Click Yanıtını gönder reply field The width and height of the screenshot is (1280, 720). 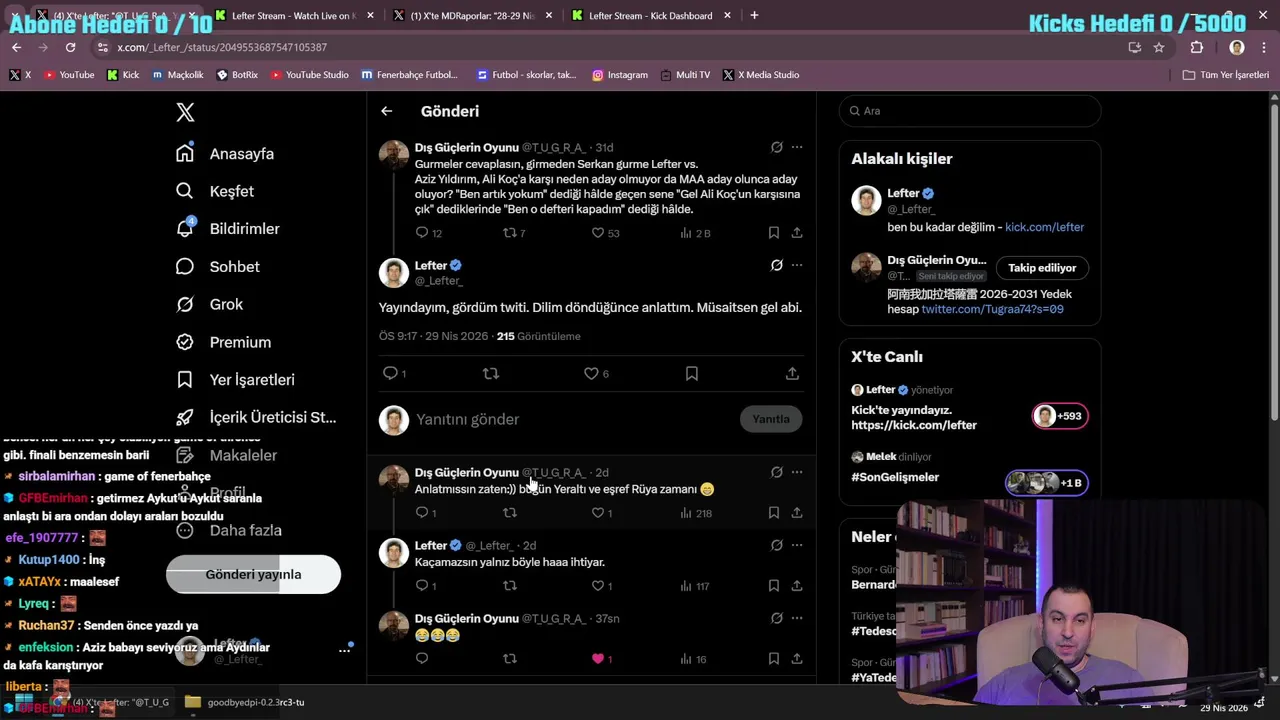click(x=570, y=419)
